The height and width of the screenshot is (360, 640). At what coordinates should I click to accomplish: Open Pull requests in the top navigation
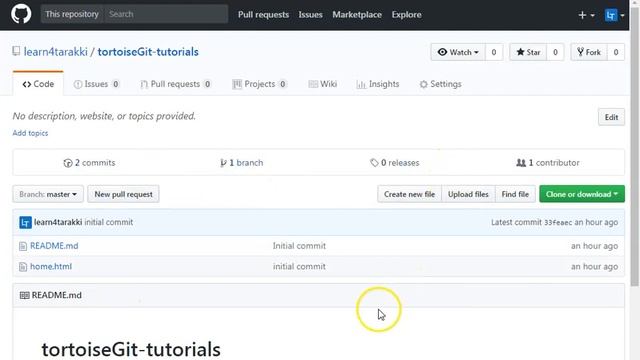coord(263,15)
